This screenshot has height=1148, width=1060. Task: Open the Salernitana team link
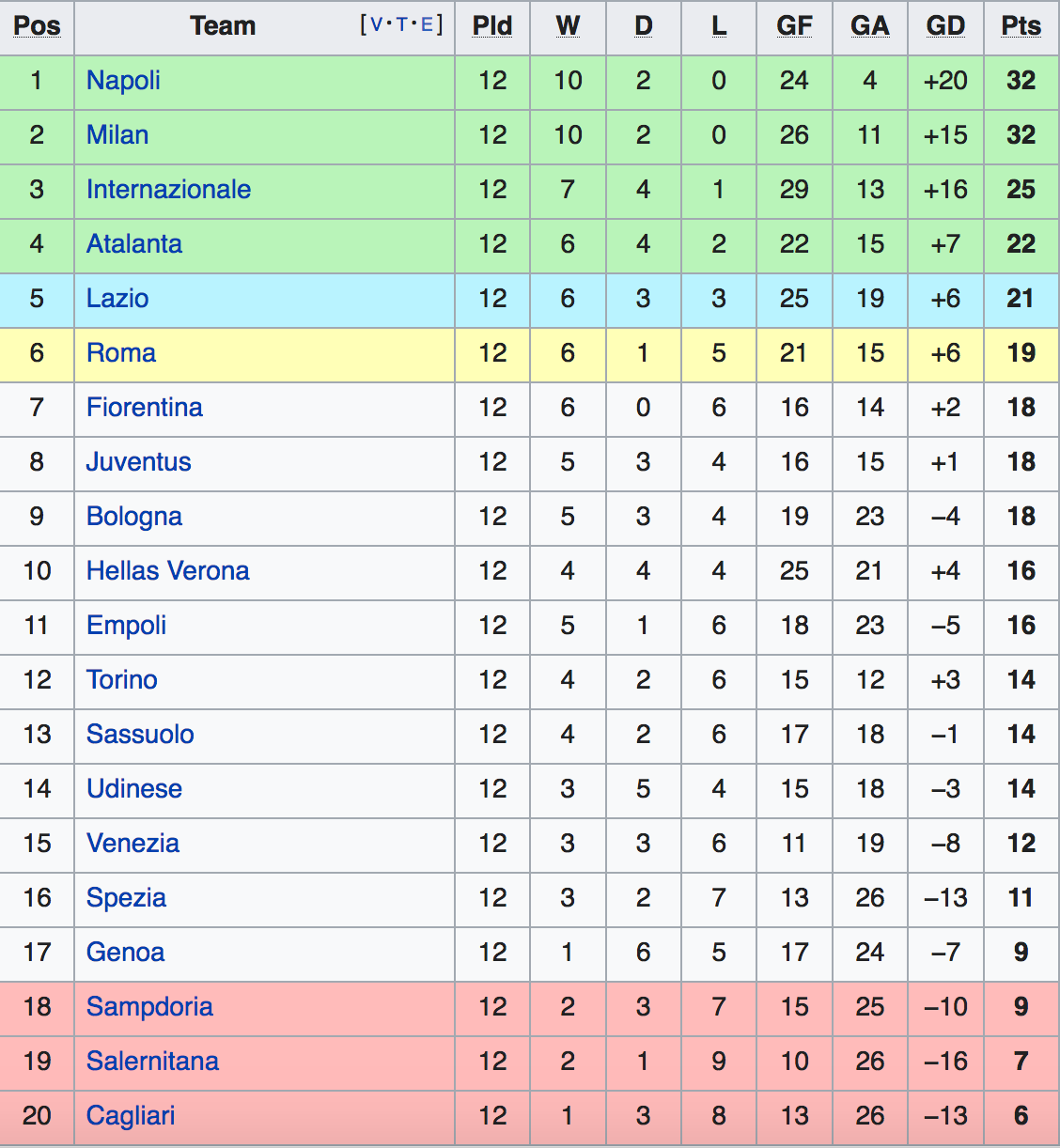click(x=152, y=1062)
